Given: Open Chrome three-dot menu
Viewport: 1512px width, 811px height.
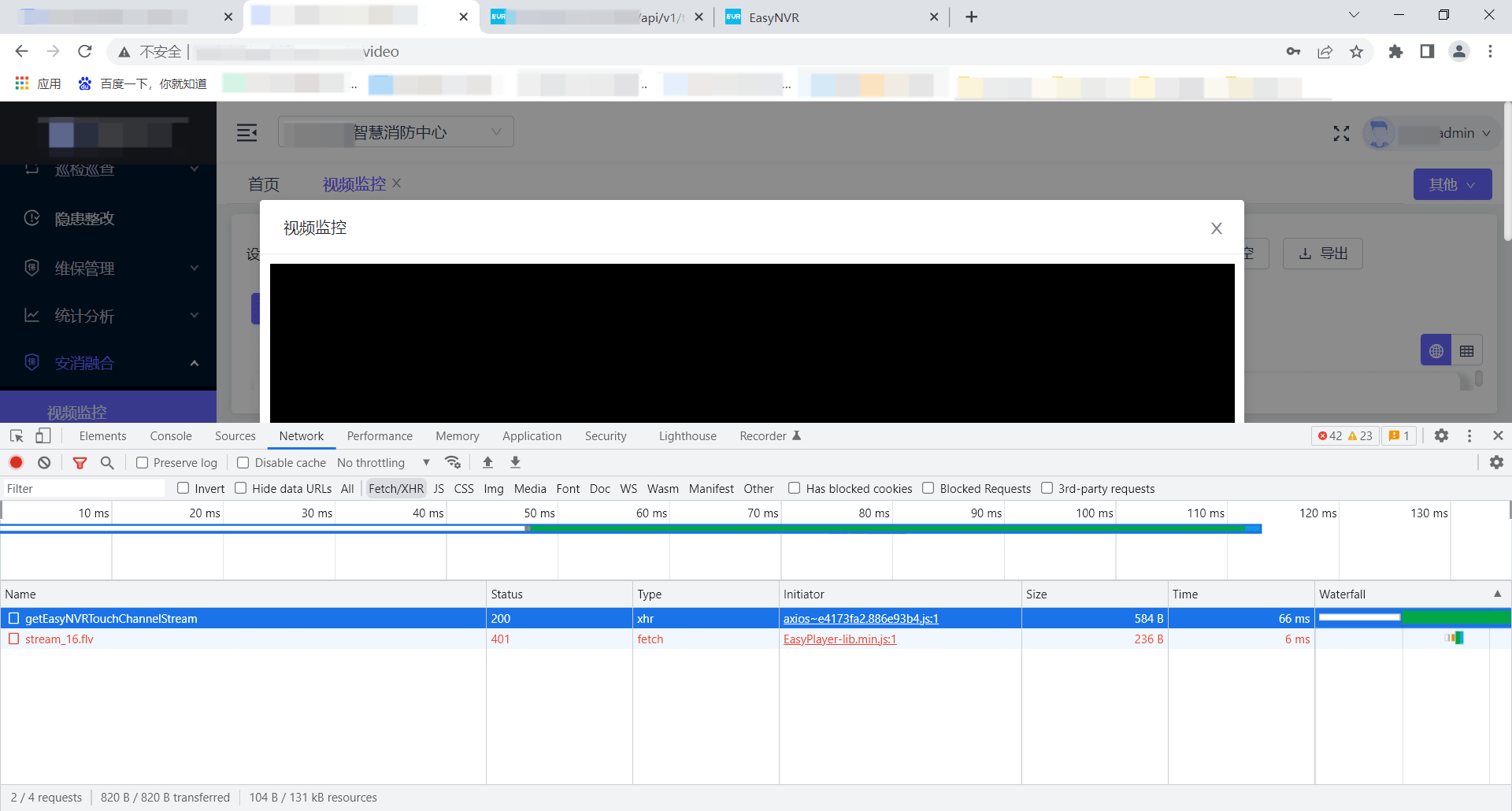Looking at the screenshot, I should (1490, 51).
